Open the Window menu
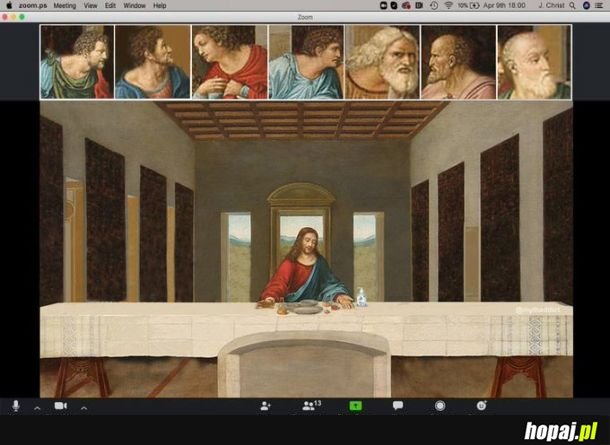The image size is (610, 445). (x=134, y=5)
